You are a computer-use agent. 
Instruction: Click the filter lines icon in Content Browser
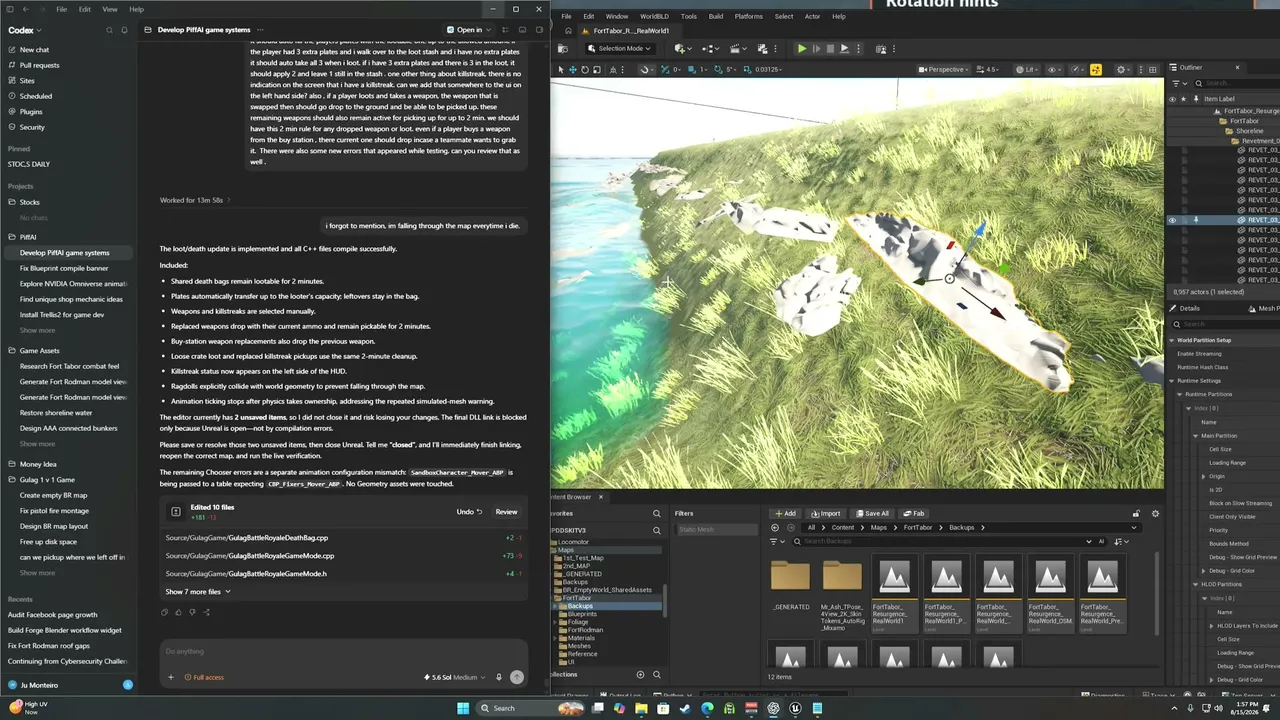coord(775,541)
